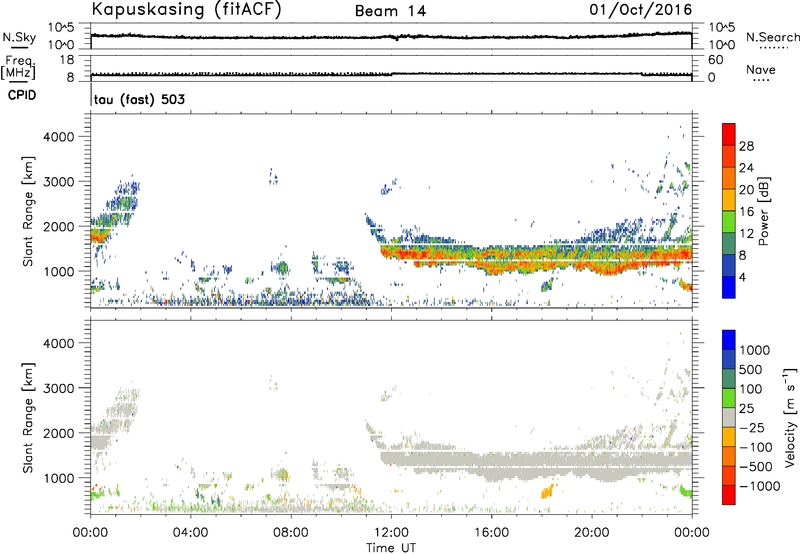Screen dimensions: 800x554
Task: Click the 18 tick on frequency axis
Action: click(x=67, y=60)
